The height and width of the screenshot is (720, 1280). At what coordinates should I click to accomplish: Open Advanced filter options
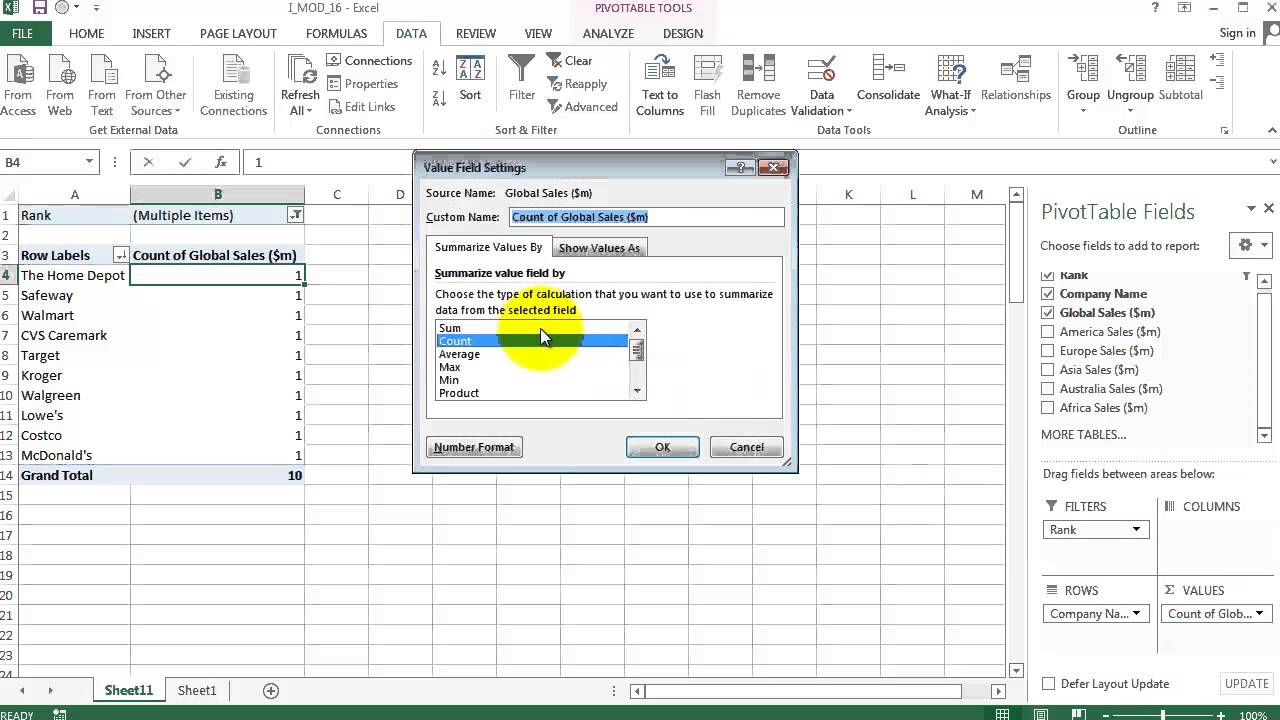(x=582, y=107)
